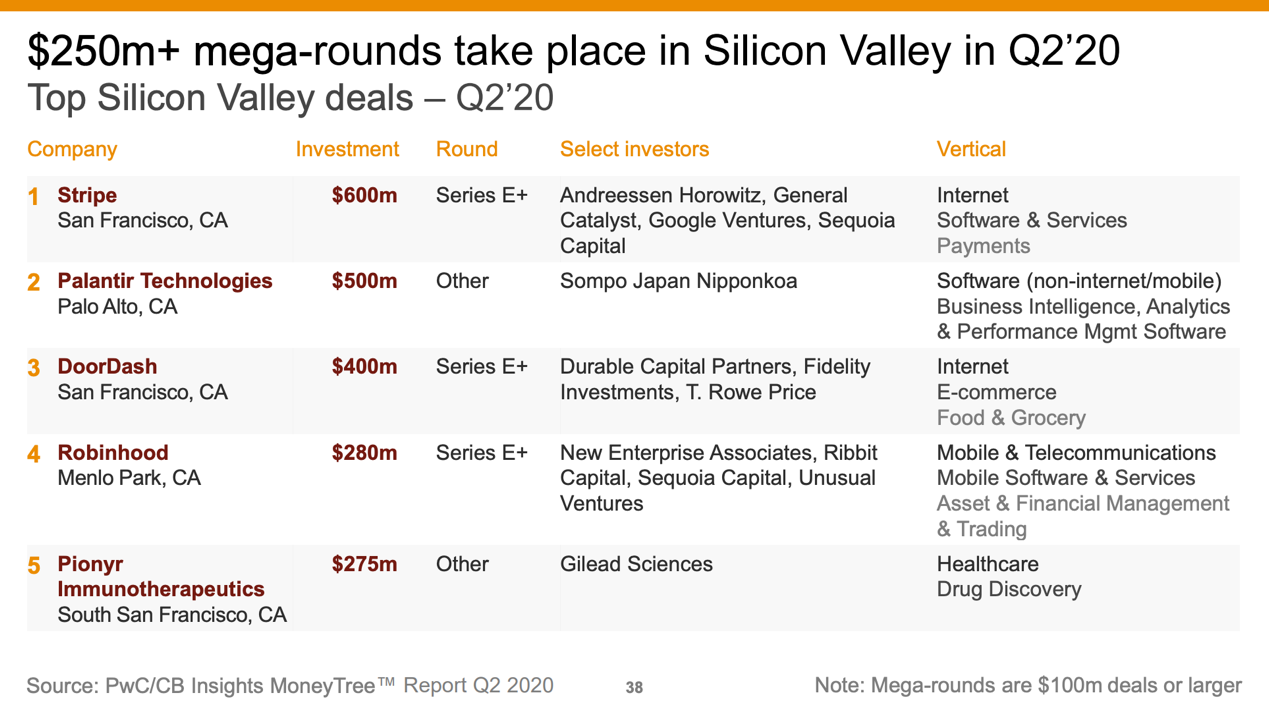Click the PwC/CB Insights MoneyTree source line
1269x709 pixels.
pos(289,686)
